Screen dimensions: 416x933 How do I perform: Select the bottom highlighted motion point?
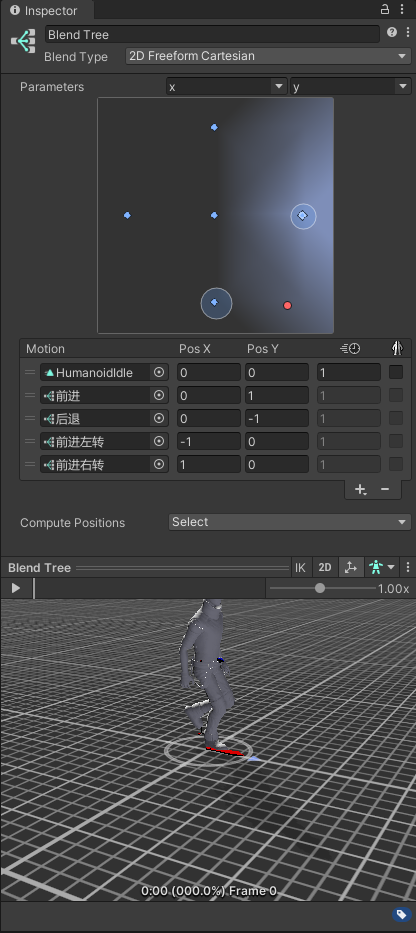click(216, 303)
